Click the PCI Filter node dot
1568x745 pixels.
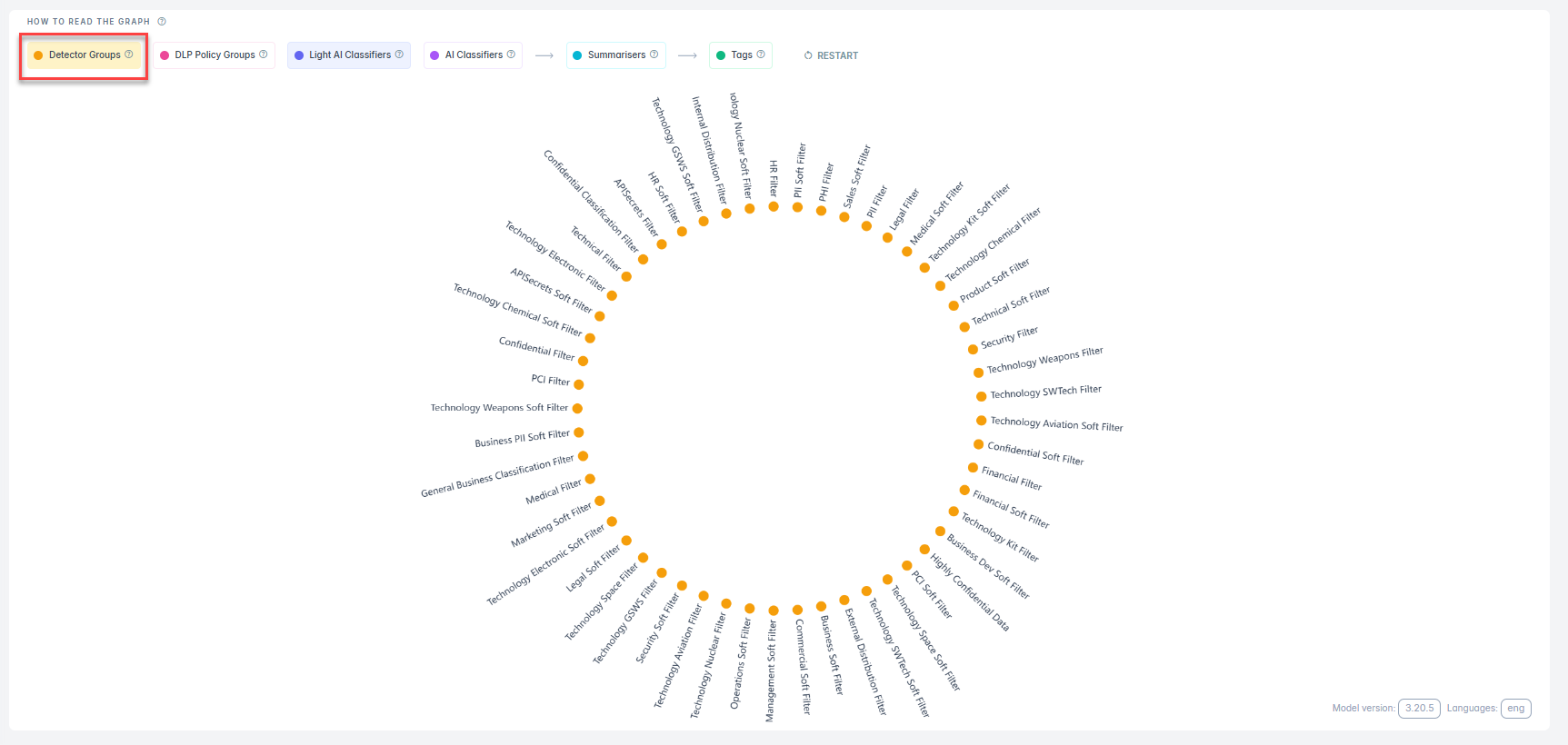(x=579, y=384)
